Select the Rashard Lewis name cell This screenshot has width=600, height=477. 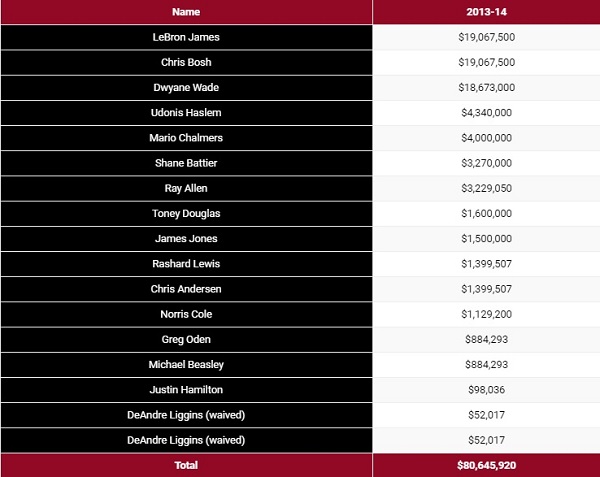[x=186, y=264]
